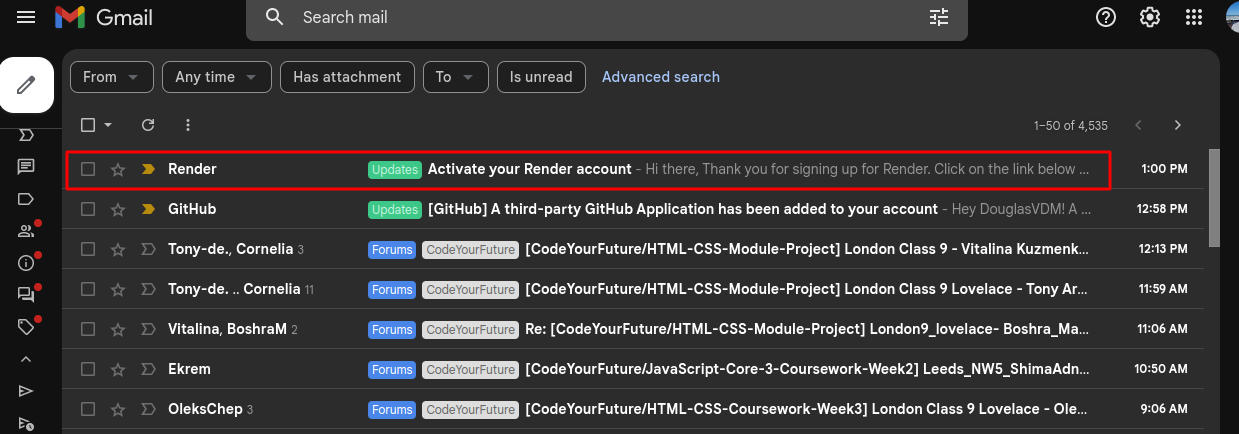1239x434 pixels.
Task: Open search filter options icon
Action: coord(938,17)
